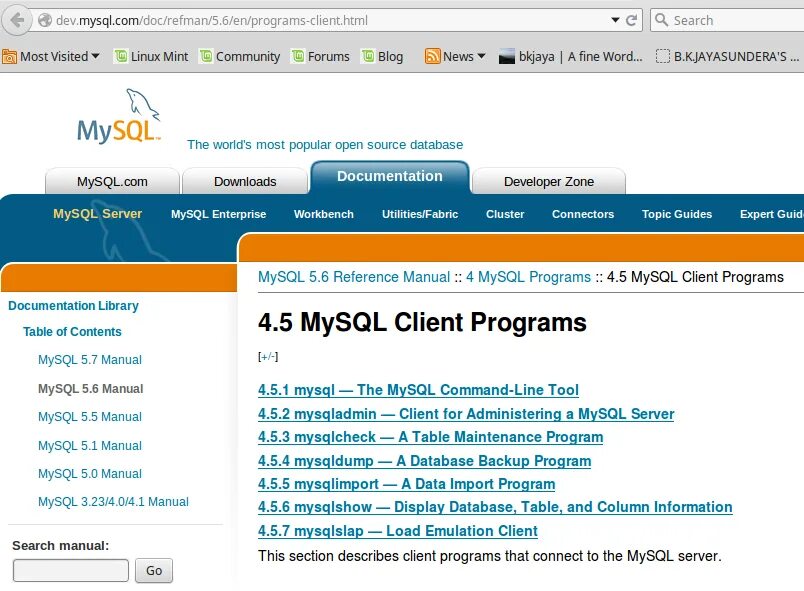
Task: Click the Blog bookmark Mint icon
Action: coord(368,56)
